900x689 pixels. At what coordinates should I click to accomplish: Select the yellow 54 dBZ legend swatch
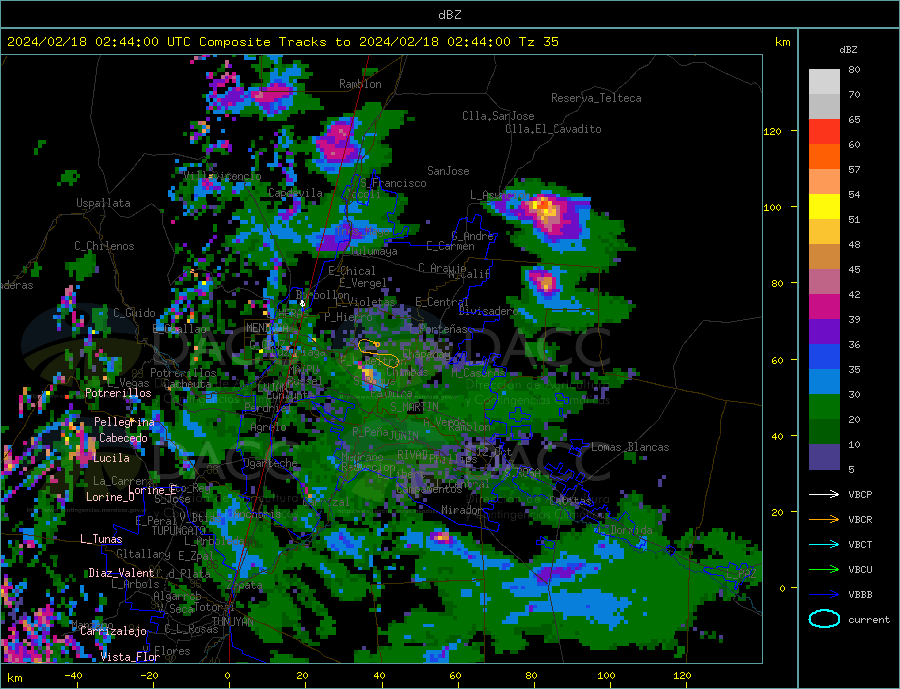(x=824, y=207)
